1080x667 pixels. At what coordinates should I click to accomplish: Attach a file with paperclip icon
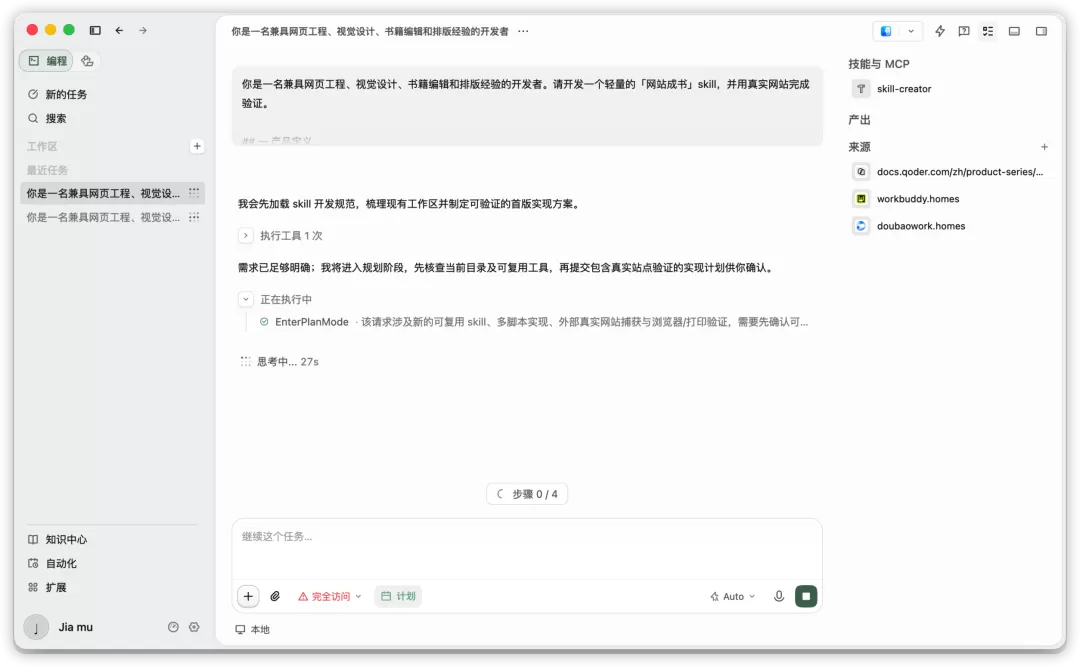(275, 597)
